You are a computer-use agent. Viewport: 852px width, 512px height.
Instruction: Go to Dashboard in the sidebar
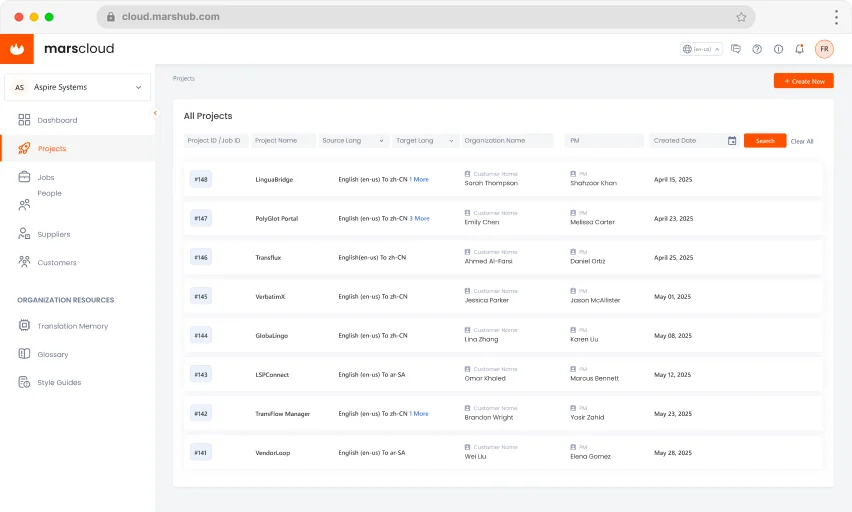point(57,120)
